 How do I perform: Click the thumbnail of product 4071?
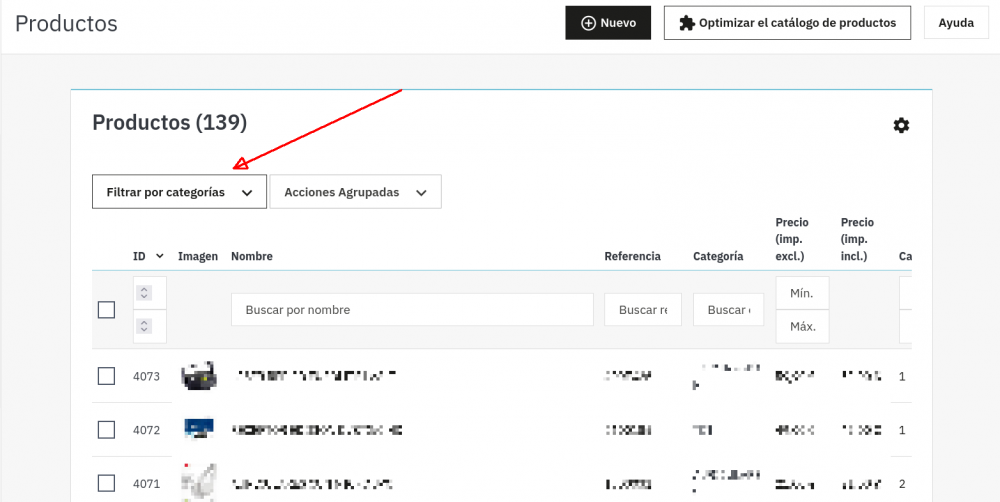click(199, 483)
